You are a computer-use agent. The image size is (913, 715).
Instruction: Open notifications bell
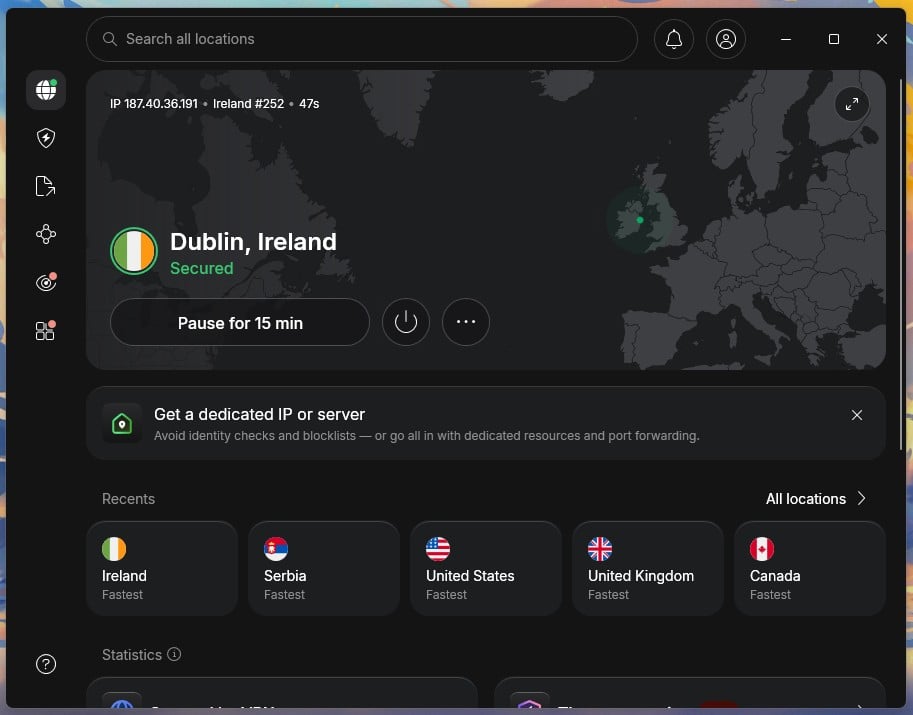coord(674,39)
